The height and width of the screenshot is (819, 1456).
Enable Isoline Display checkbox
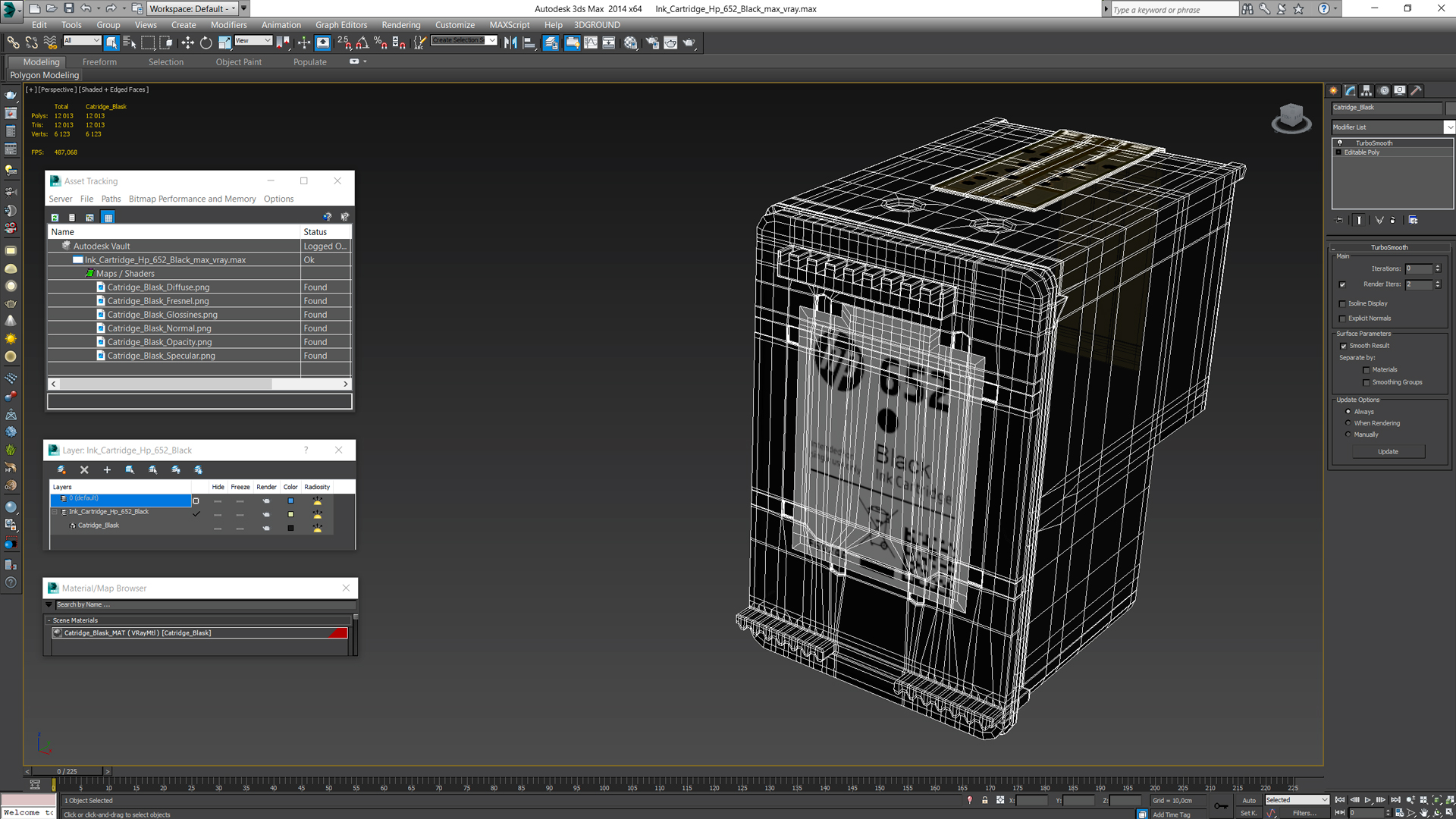pos(1342,303)
